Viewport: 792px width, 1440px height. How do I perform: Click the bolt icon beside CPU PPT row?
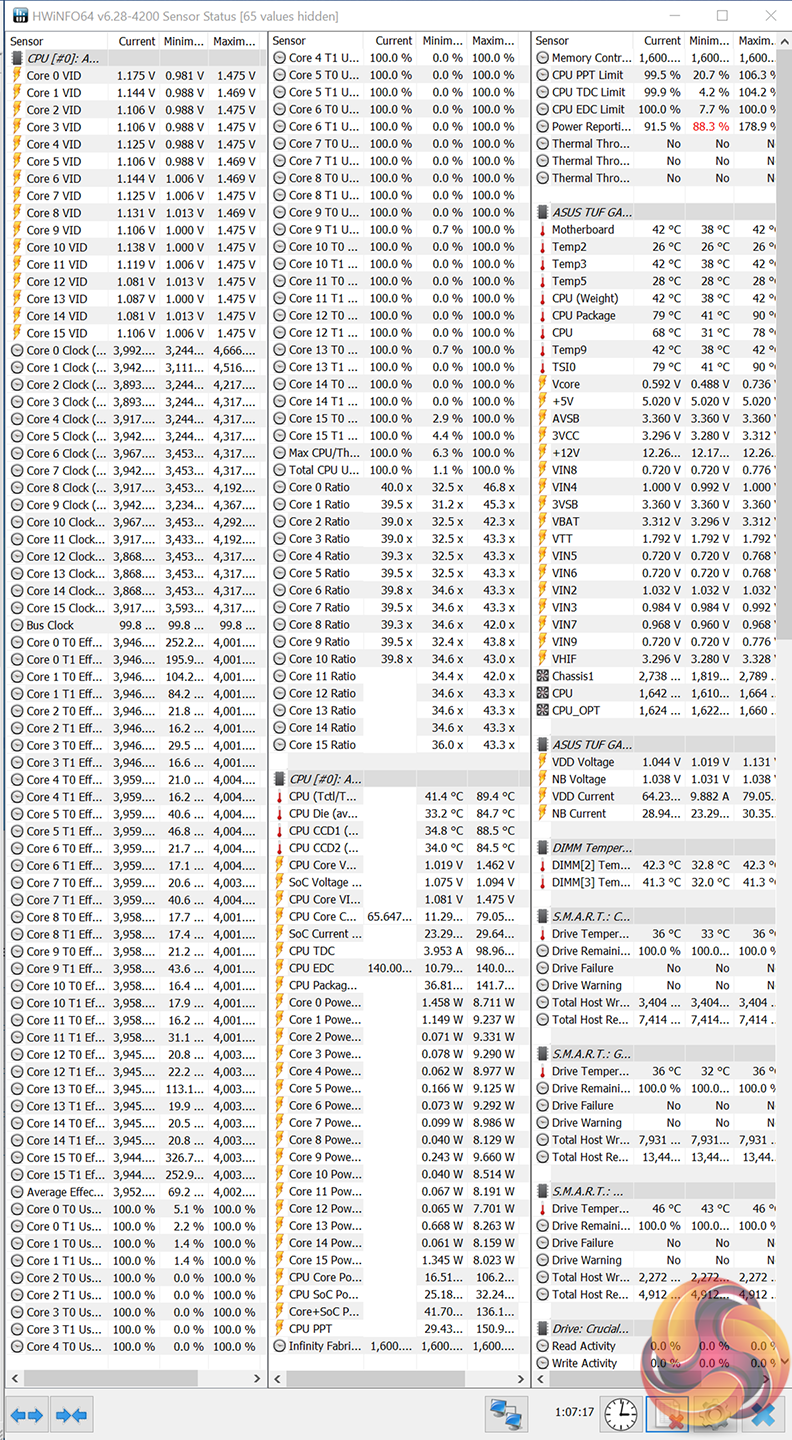tap(280, 1329)
